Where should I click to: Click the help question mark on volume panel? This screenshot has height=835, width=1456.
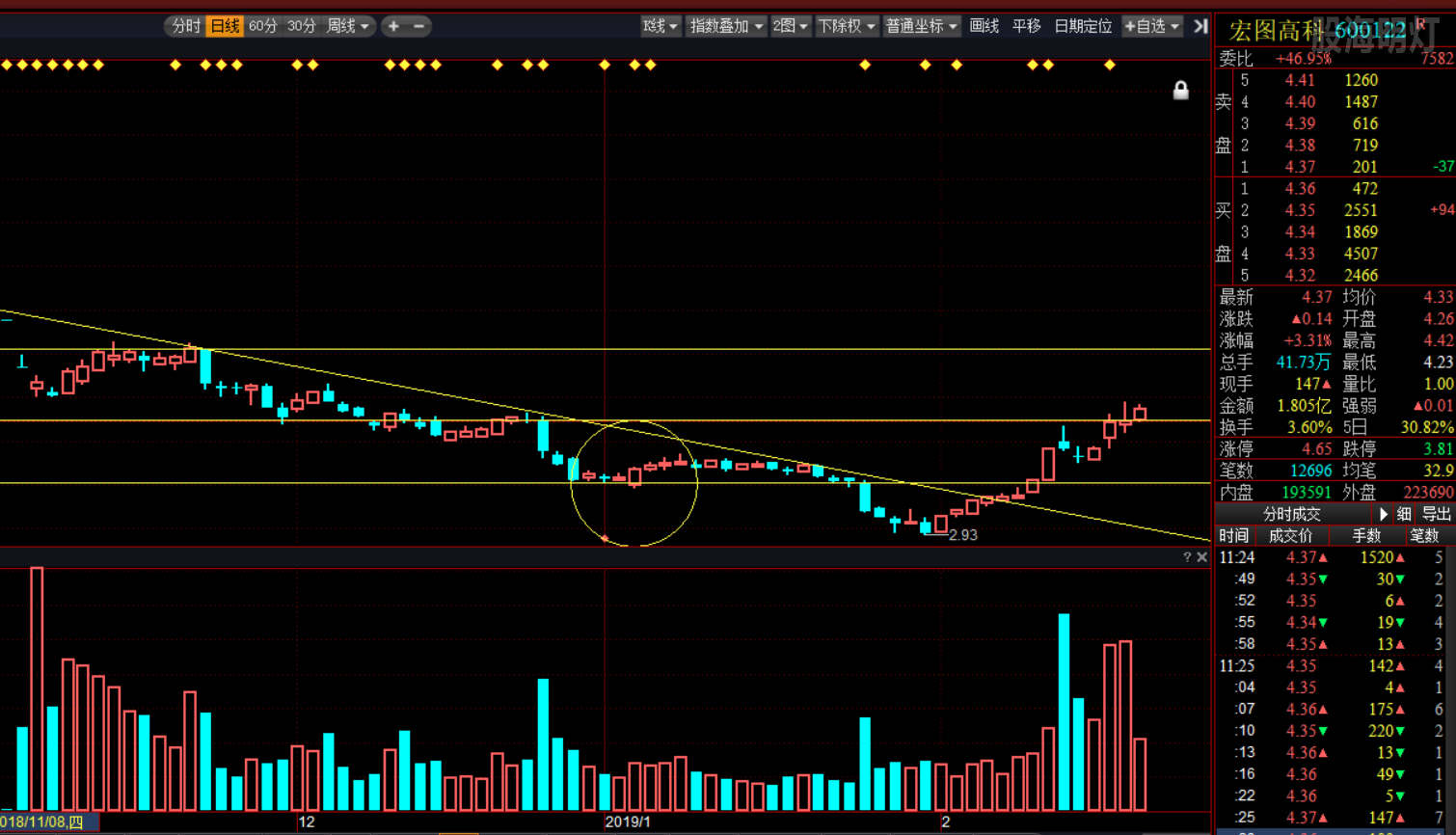[x=1187, y=557]
